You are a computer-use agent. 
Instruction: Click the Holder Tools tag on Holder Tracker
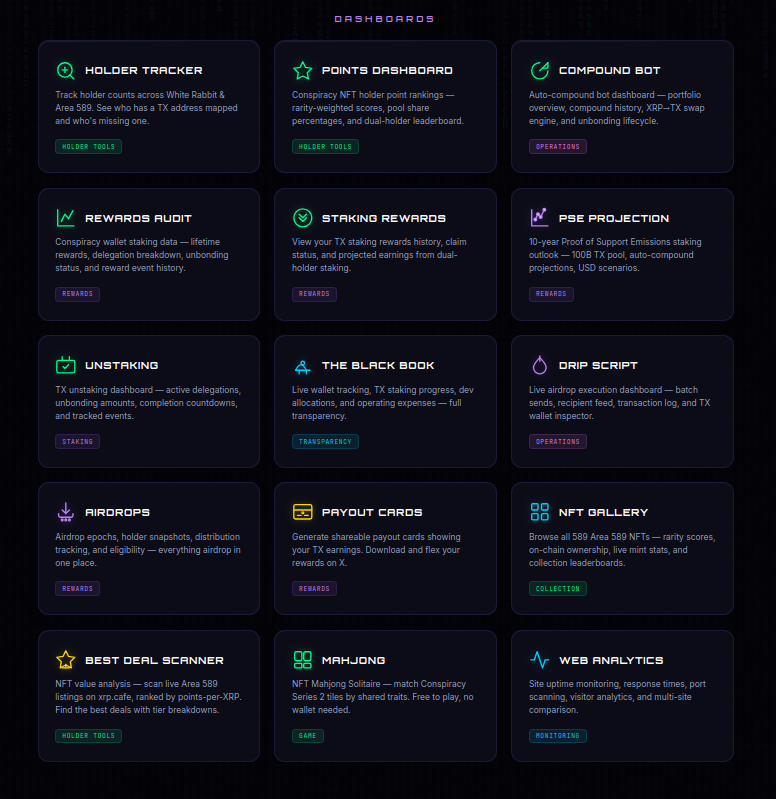click(88, 147)
